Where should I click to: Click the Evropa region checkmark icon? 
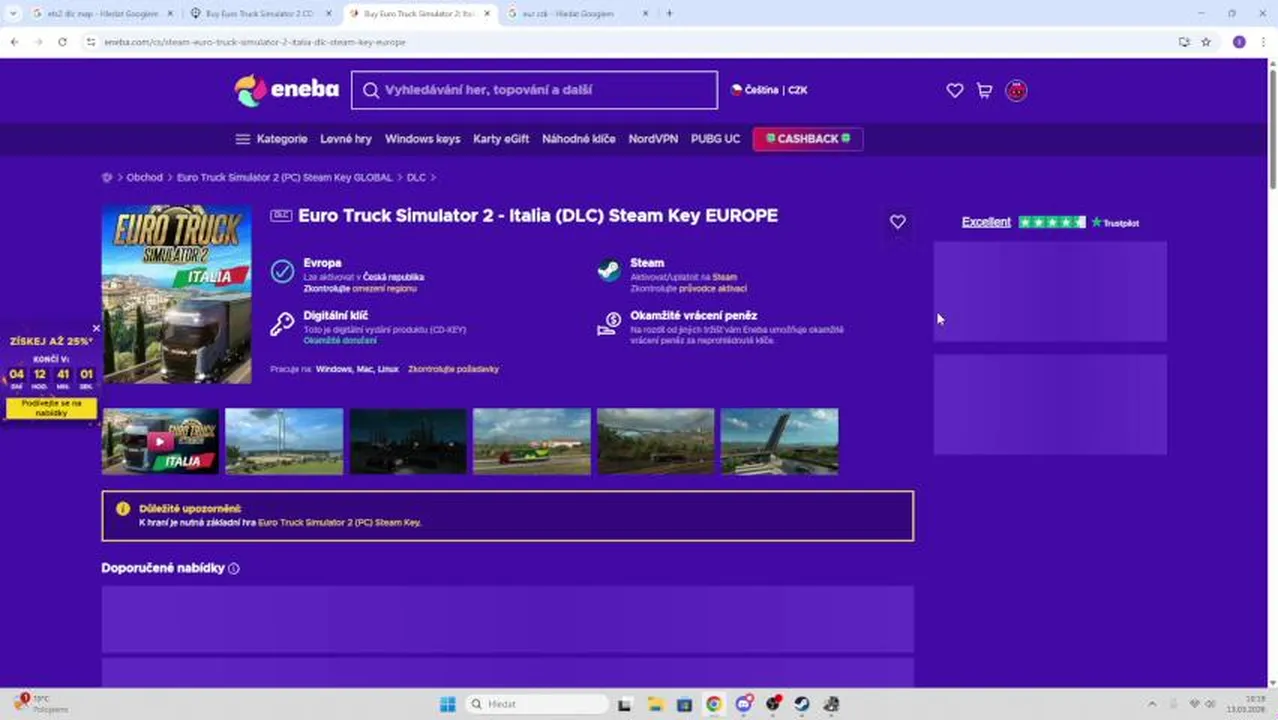tap(282, 271)
